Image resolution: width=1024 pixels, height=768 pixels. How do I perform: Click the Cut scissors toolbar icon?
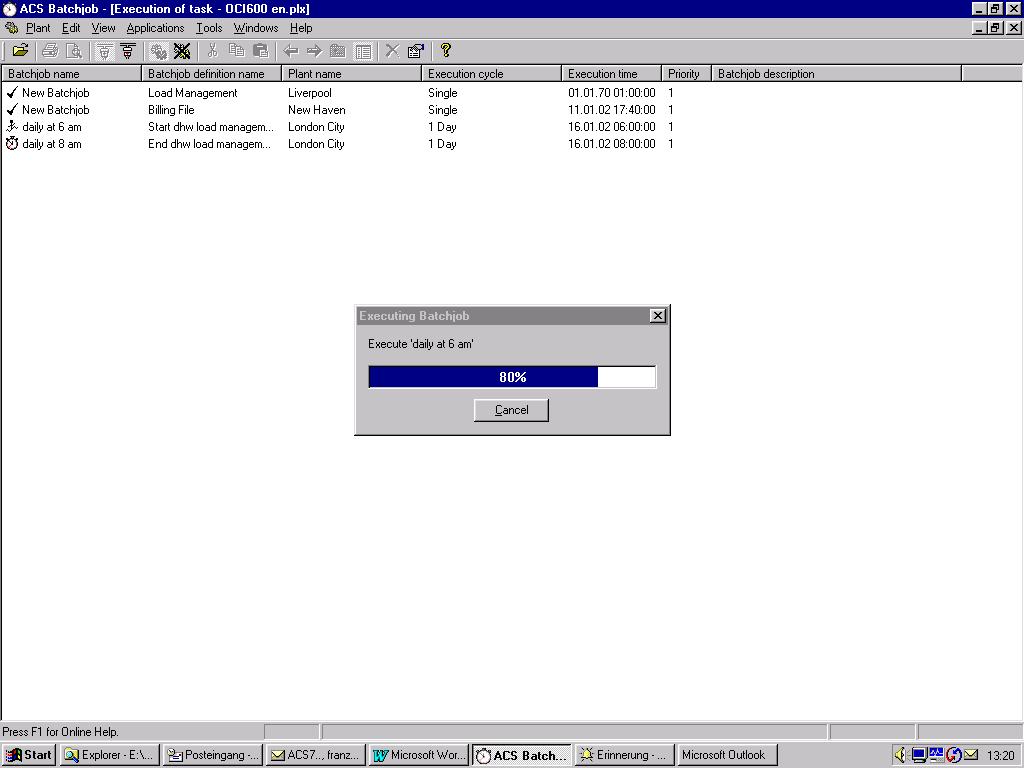212,50
